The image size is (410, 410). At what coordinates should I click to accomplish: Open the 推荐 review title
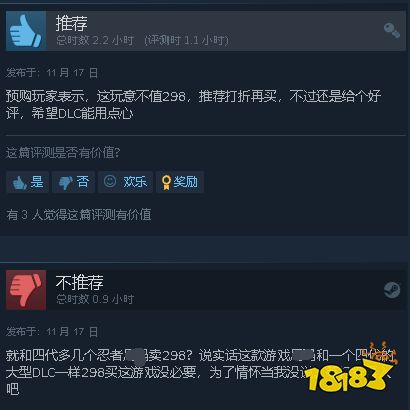pyautogui.click(x=72, y=23)
